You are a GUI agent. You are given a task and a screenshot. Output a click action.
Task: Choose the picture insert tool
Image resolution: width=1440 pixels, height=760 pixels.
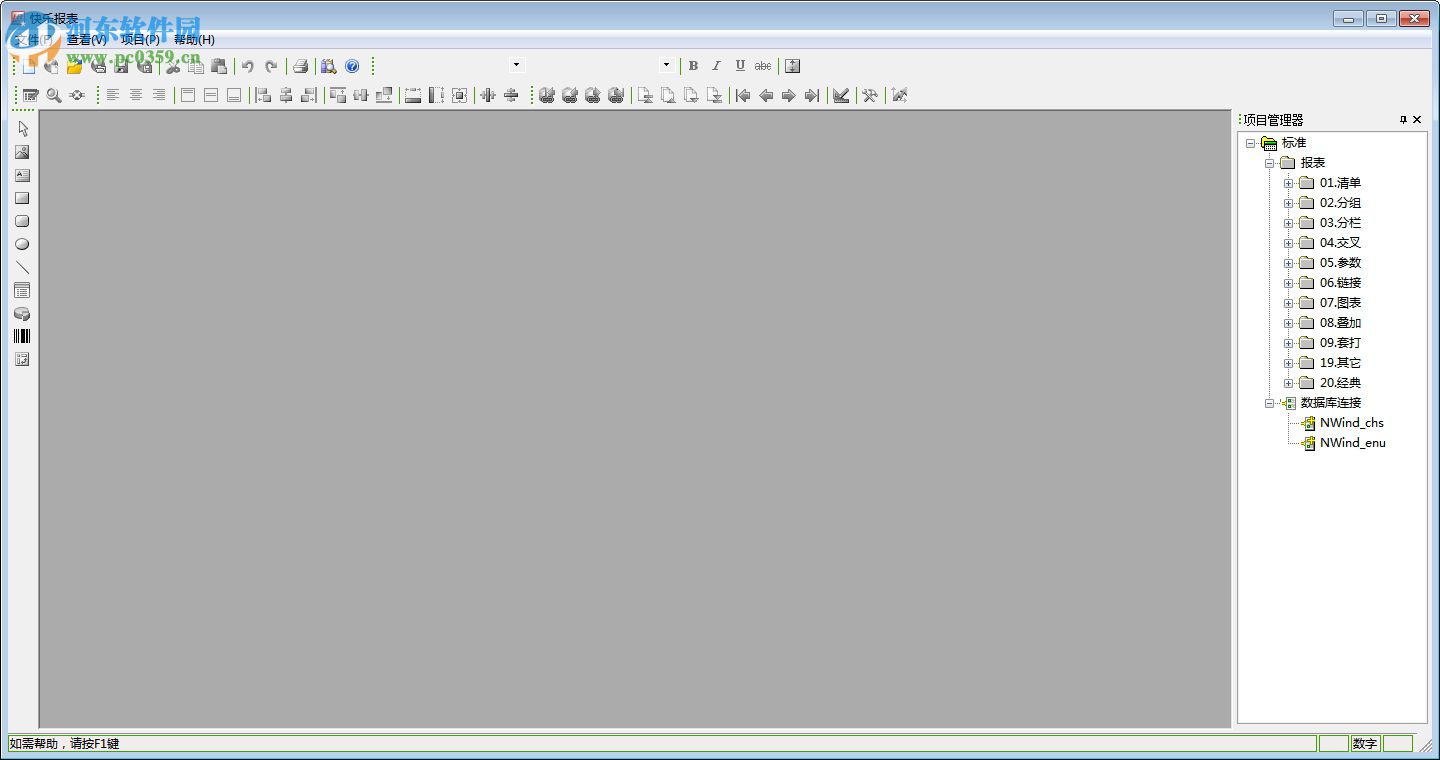pos(22,152)
